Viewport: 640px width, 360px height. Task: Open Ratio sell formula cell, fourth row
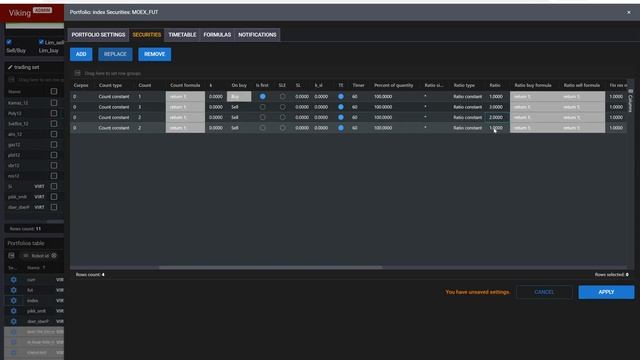click(582, 128)
